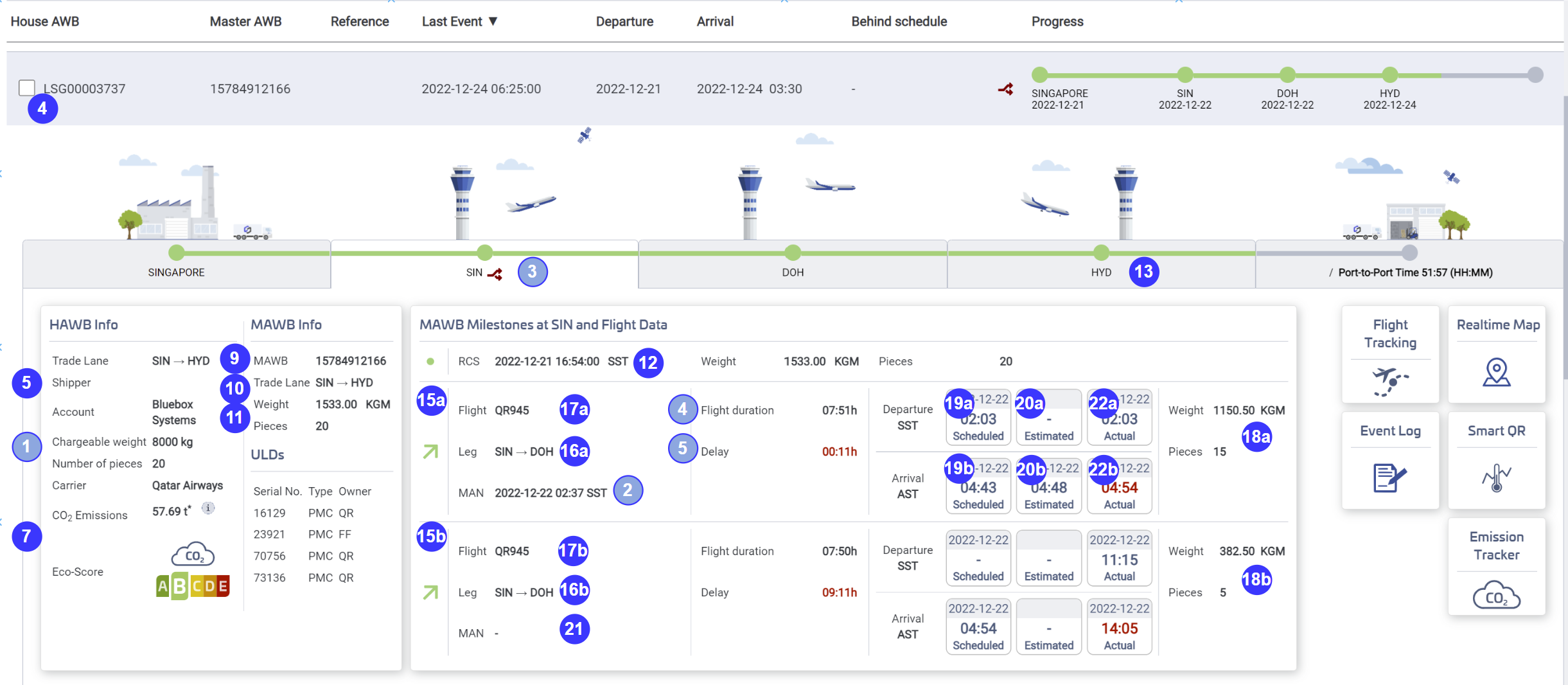
Task: Click Master AWB number 15784912166 in the row
Action: pos(250,89)
